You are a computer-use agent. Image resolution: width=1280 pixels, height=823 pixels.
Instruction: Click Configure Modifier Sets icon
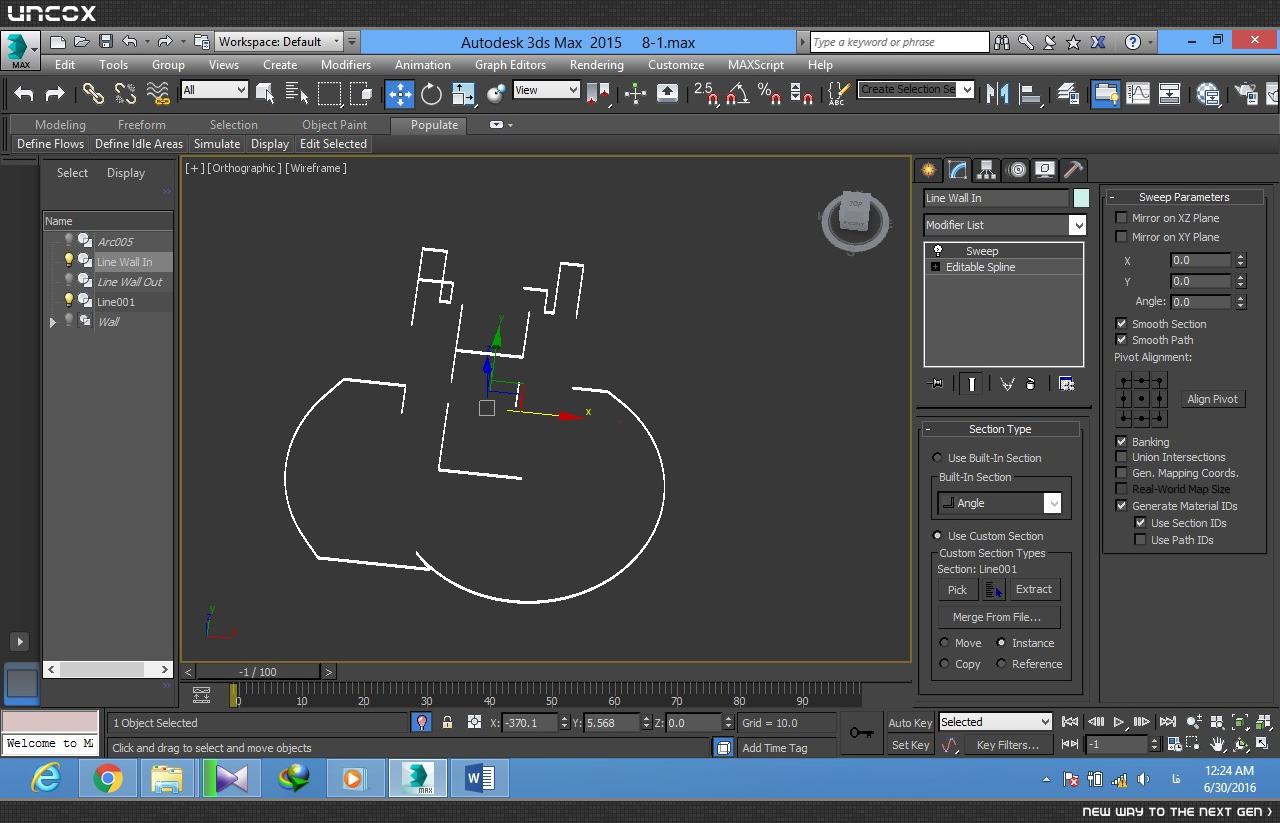coord(1066,383)
